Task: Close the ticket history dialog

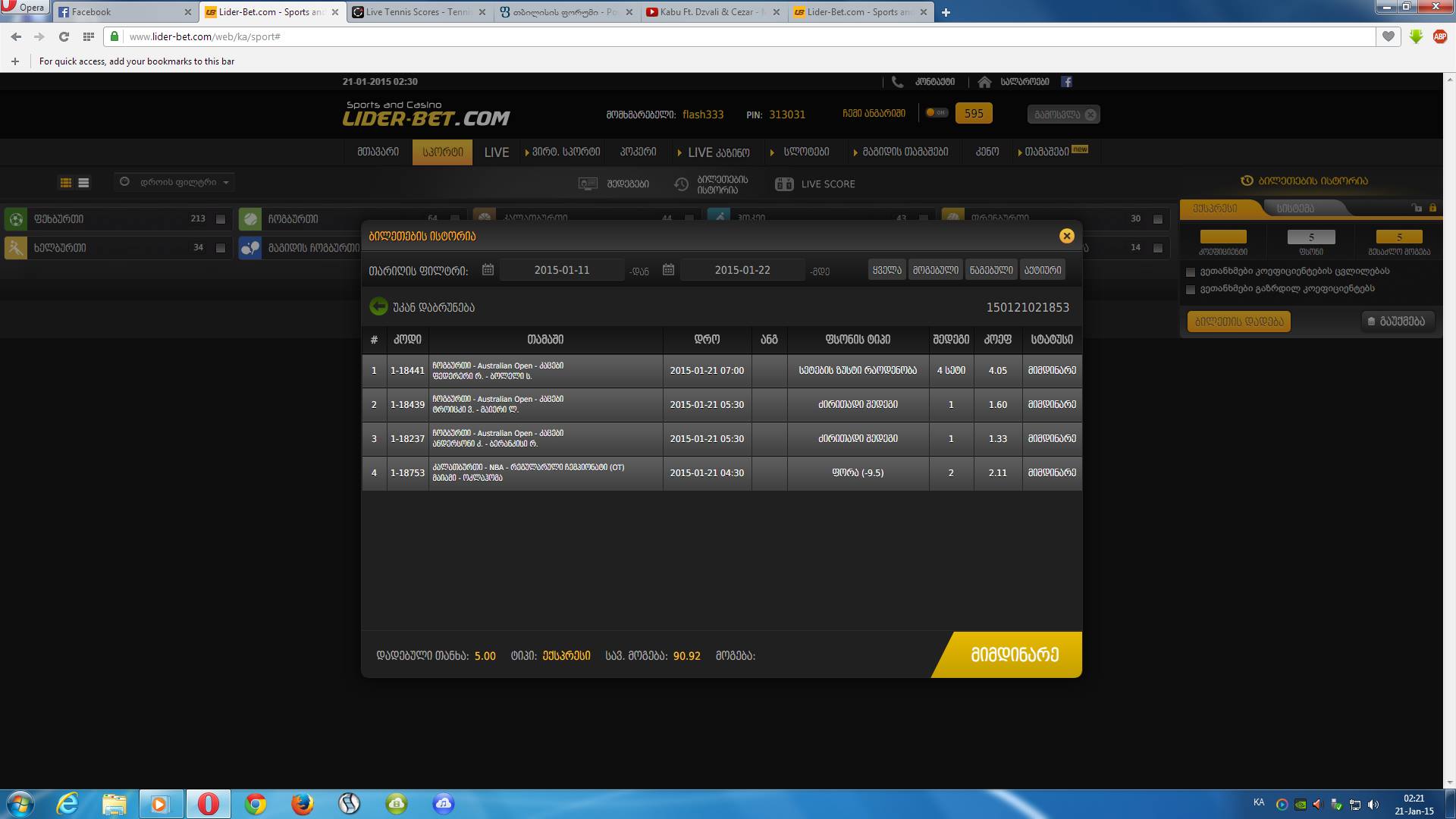Action: click(x=1066, y=236)
